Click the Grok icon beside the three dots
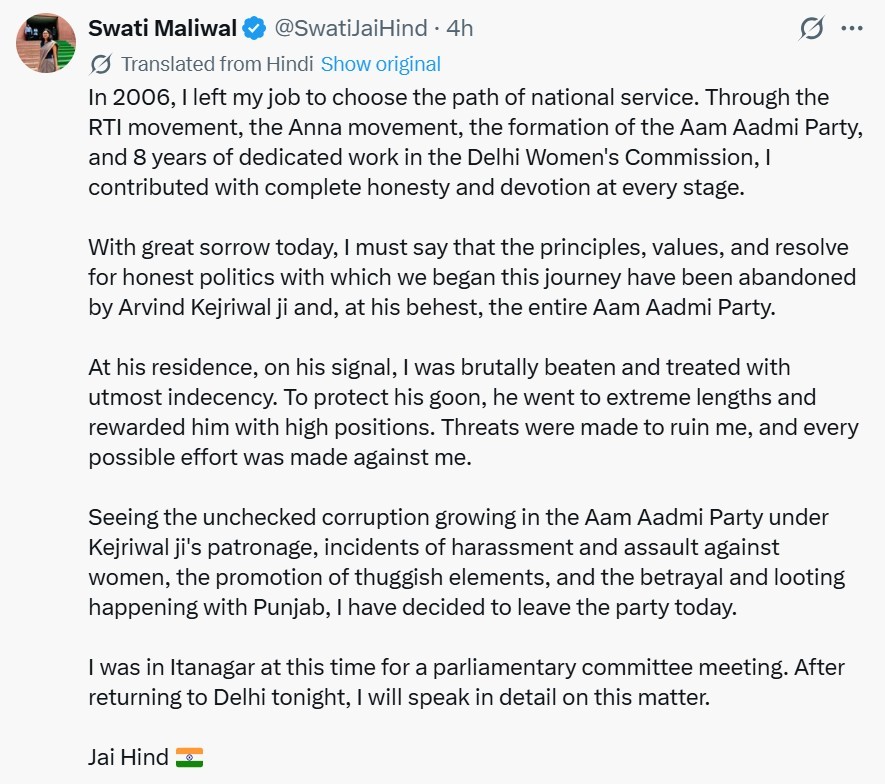 (x=812, y=28)
